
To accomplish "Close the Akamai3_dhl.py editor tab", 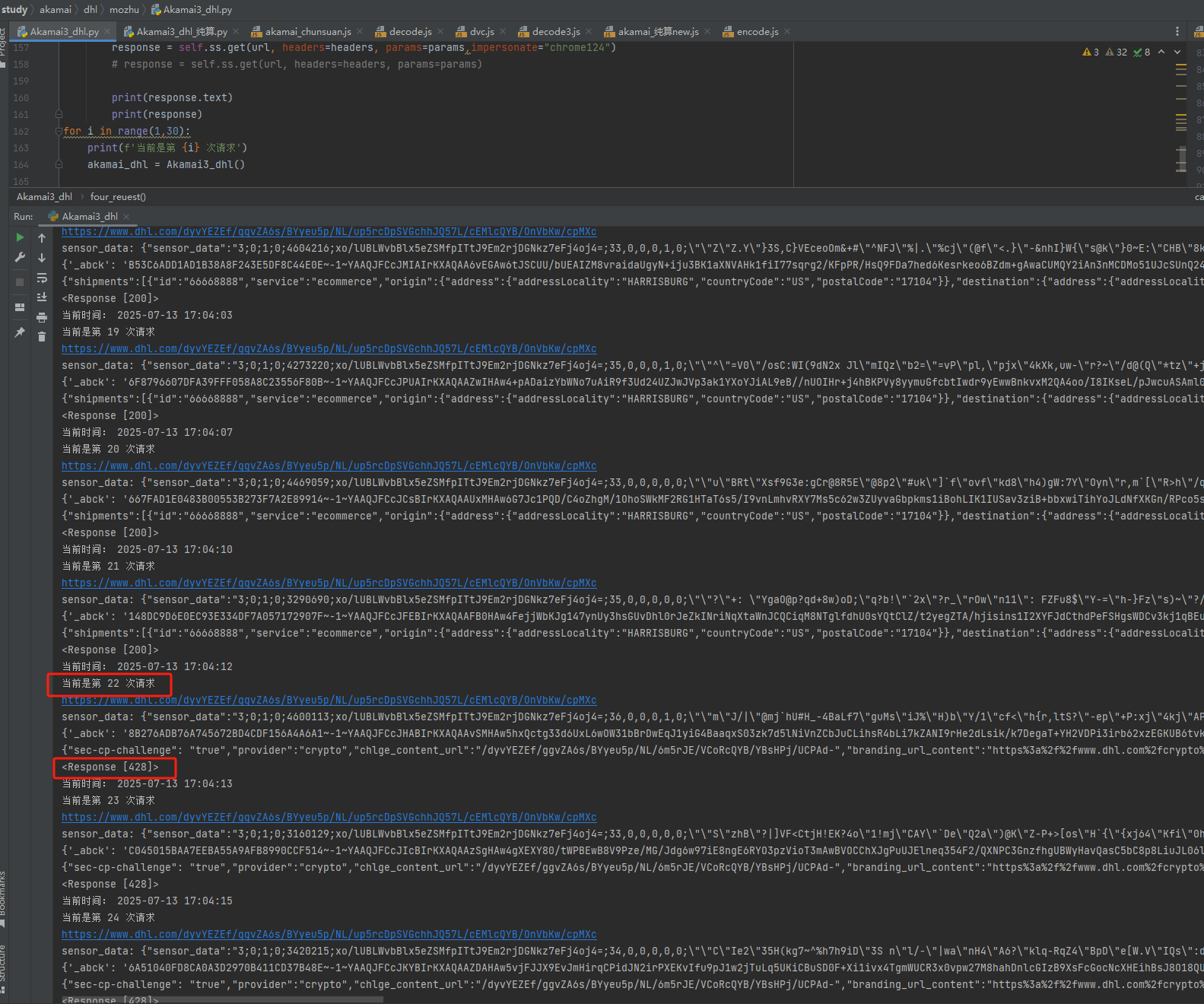I will (x=107, y=31).
